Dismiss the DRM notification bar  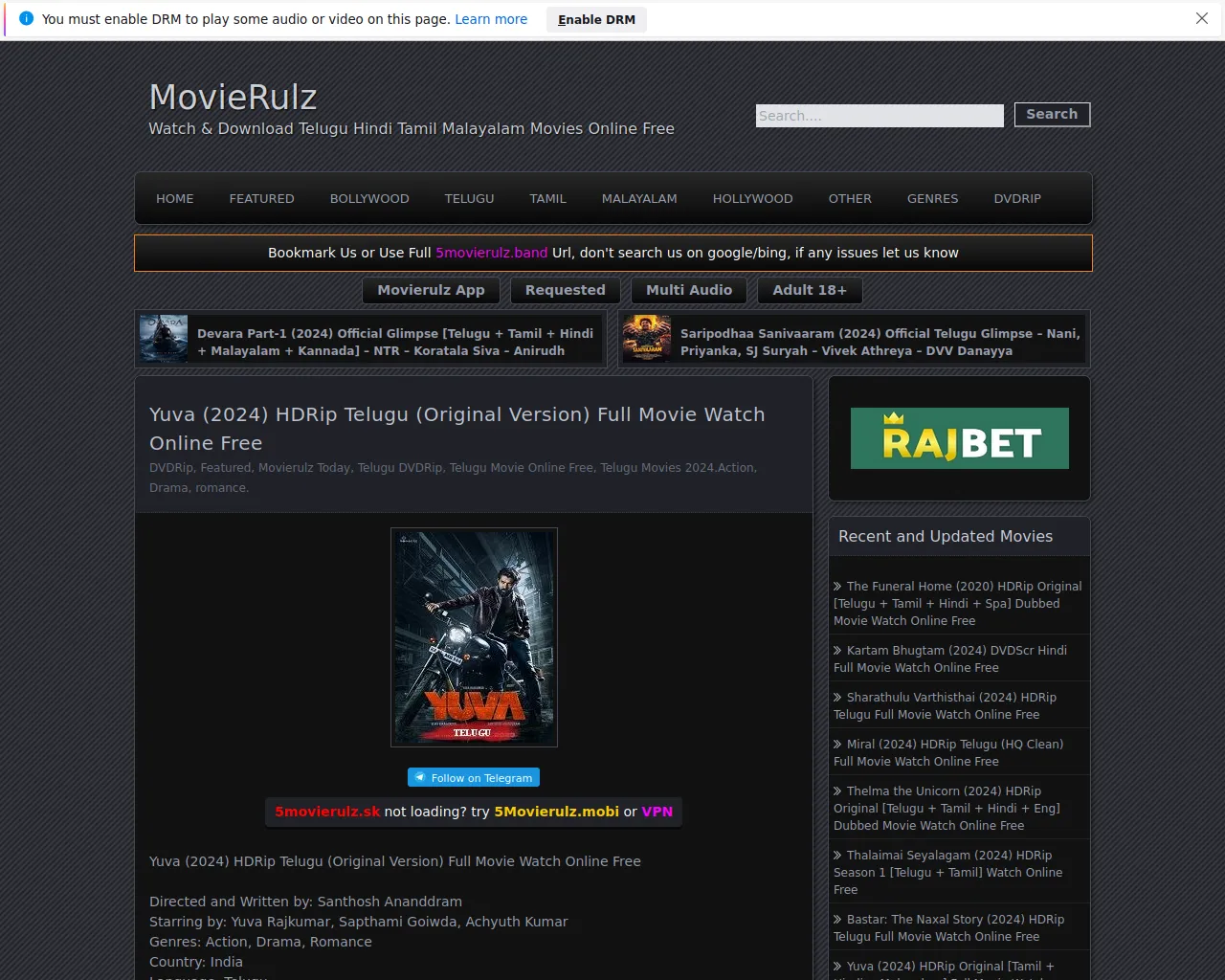(x=1202, y=19)
